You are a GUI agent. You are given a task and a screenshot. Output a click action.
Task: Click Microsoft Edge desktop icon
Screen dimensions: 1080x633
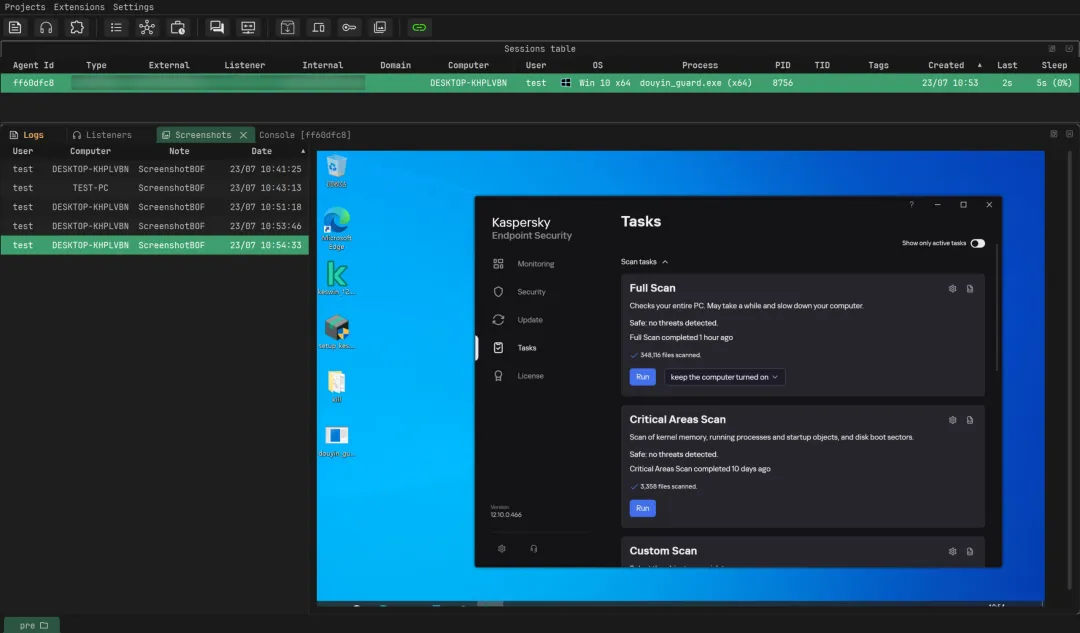coord(336,228)
